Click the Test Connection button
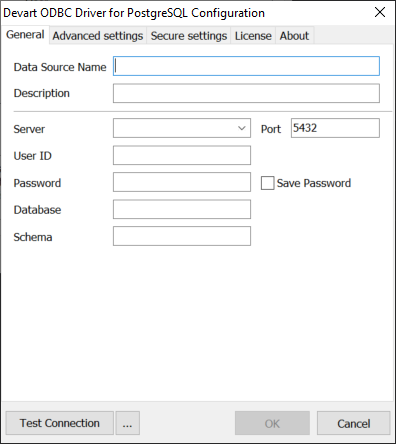The image size is (396, 444). tap(60, 423)
